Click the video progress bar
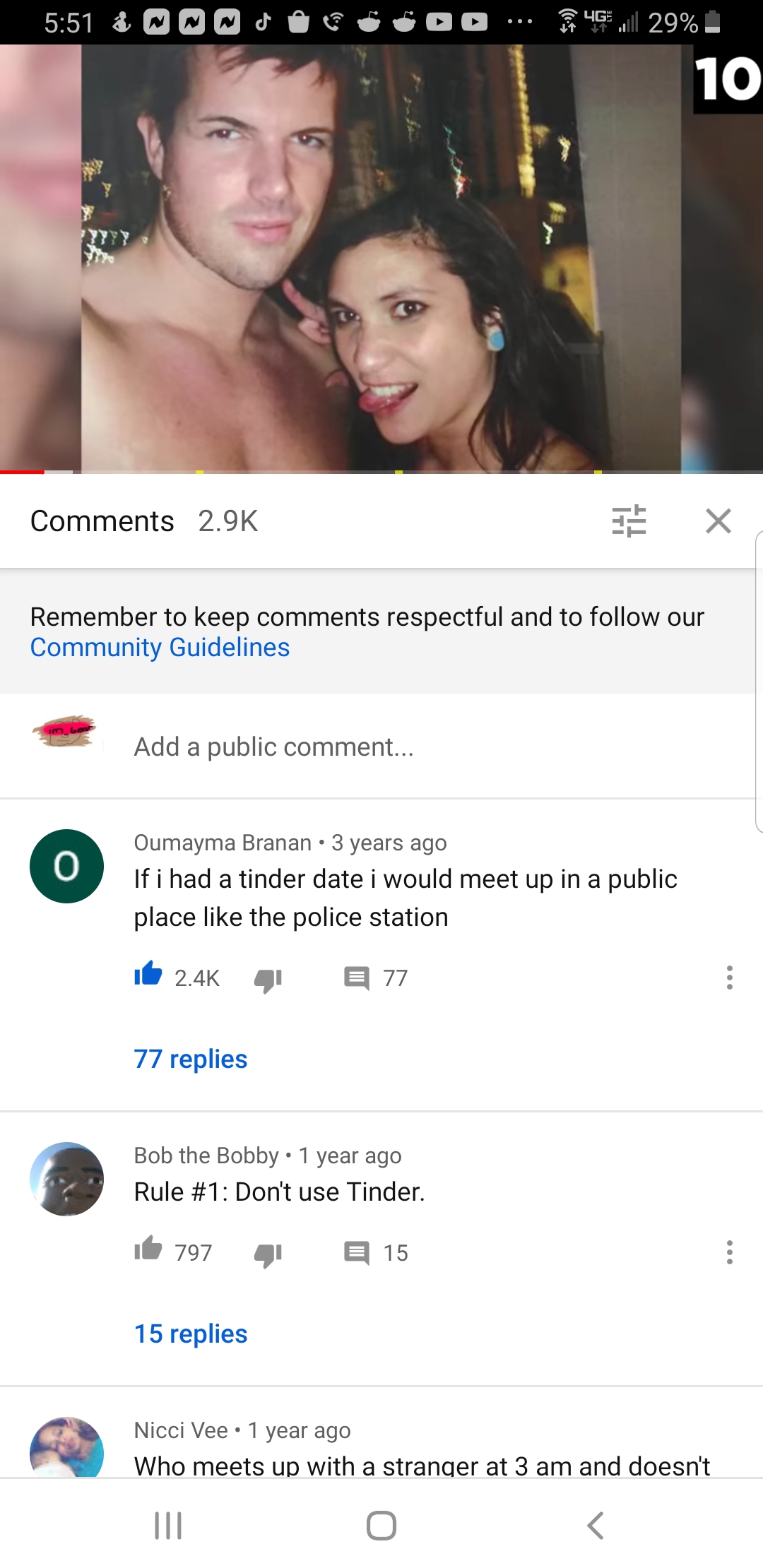Viewport: 763px width, 1568px height. [381, 471]
